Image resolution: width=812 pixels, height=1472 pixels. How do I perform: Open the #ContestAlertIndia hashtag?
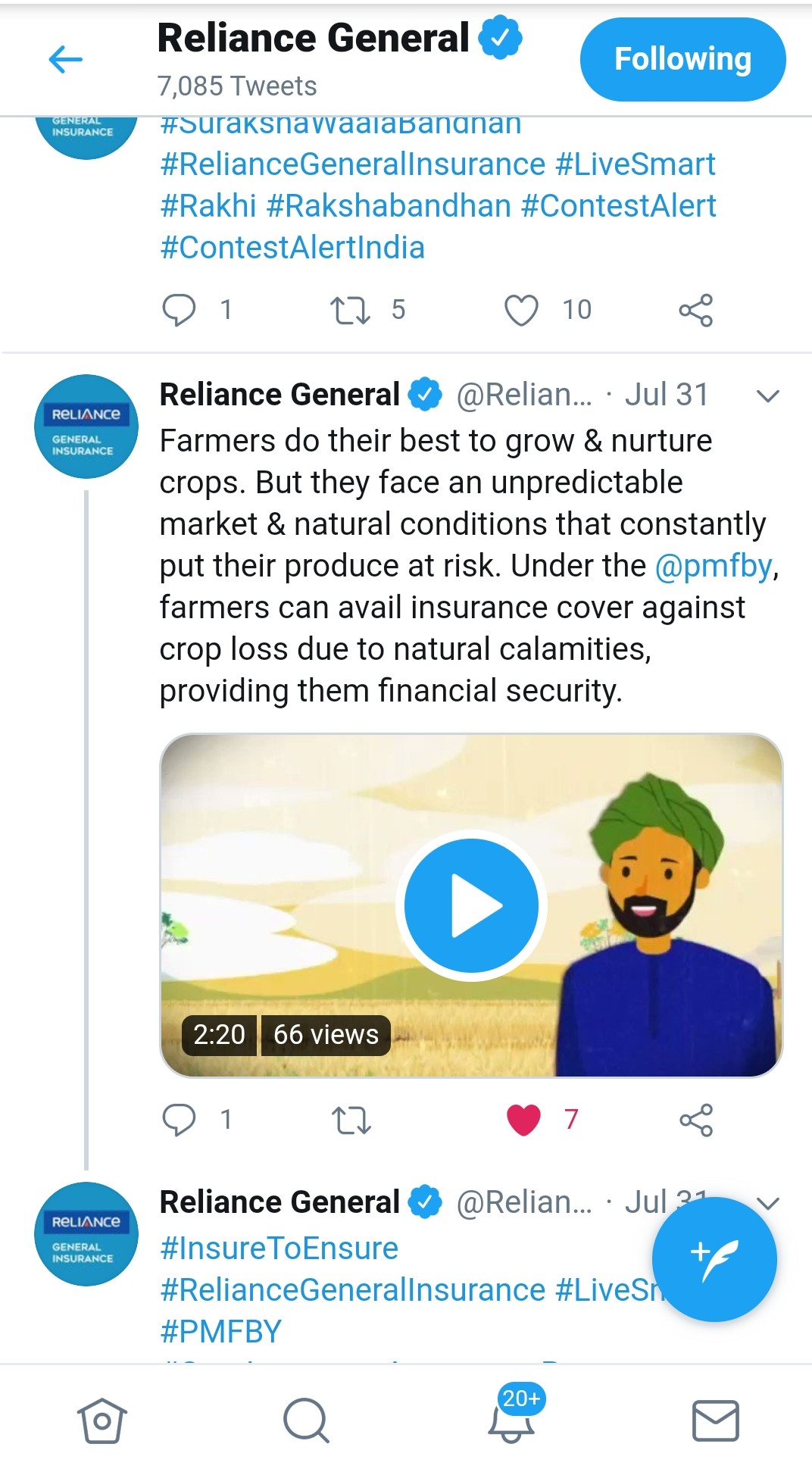tap(292, 248)
